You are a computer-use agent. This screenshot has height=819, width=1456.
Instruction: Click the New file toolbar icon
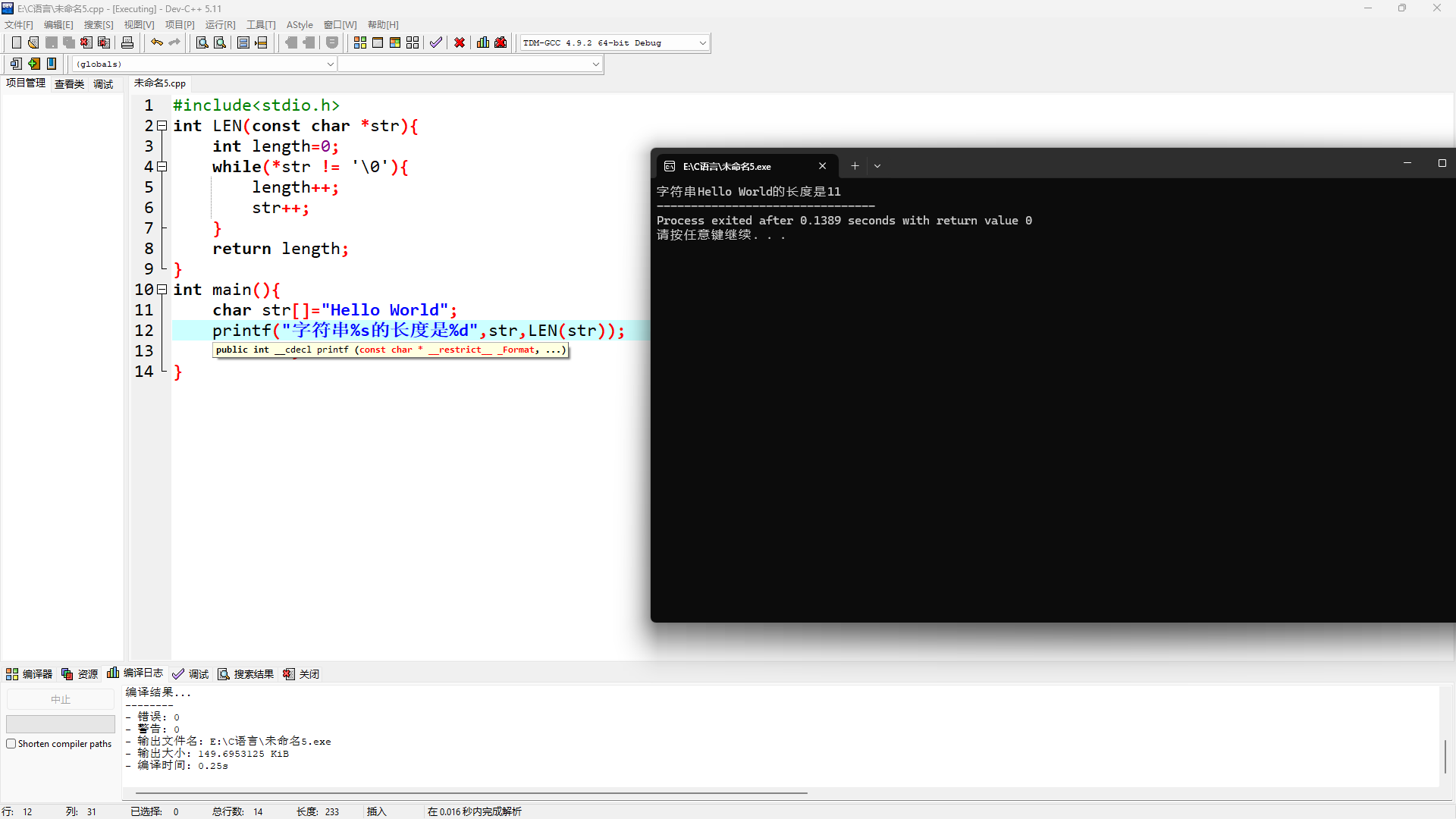16,42
